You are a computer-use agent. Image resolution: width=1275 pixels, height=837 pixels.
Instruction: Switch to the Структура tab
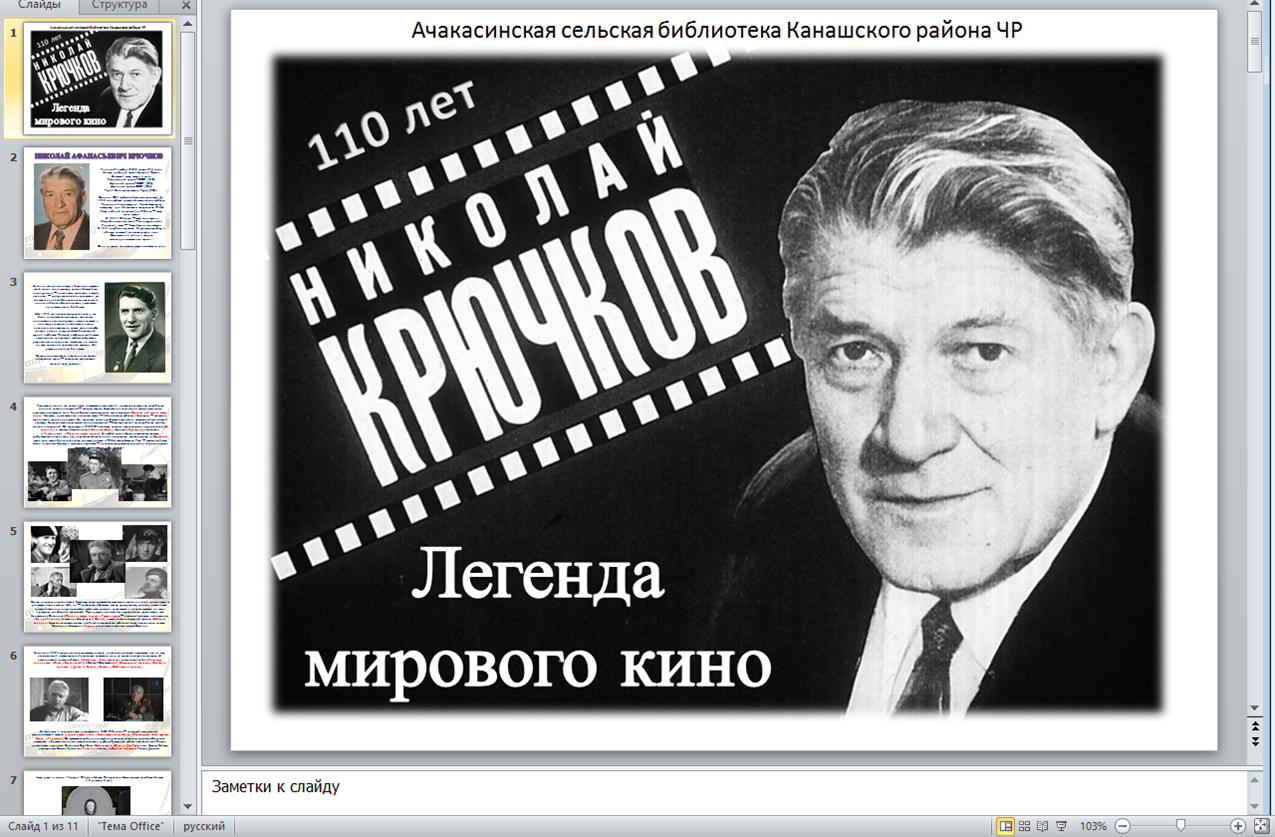coord(119,5)
